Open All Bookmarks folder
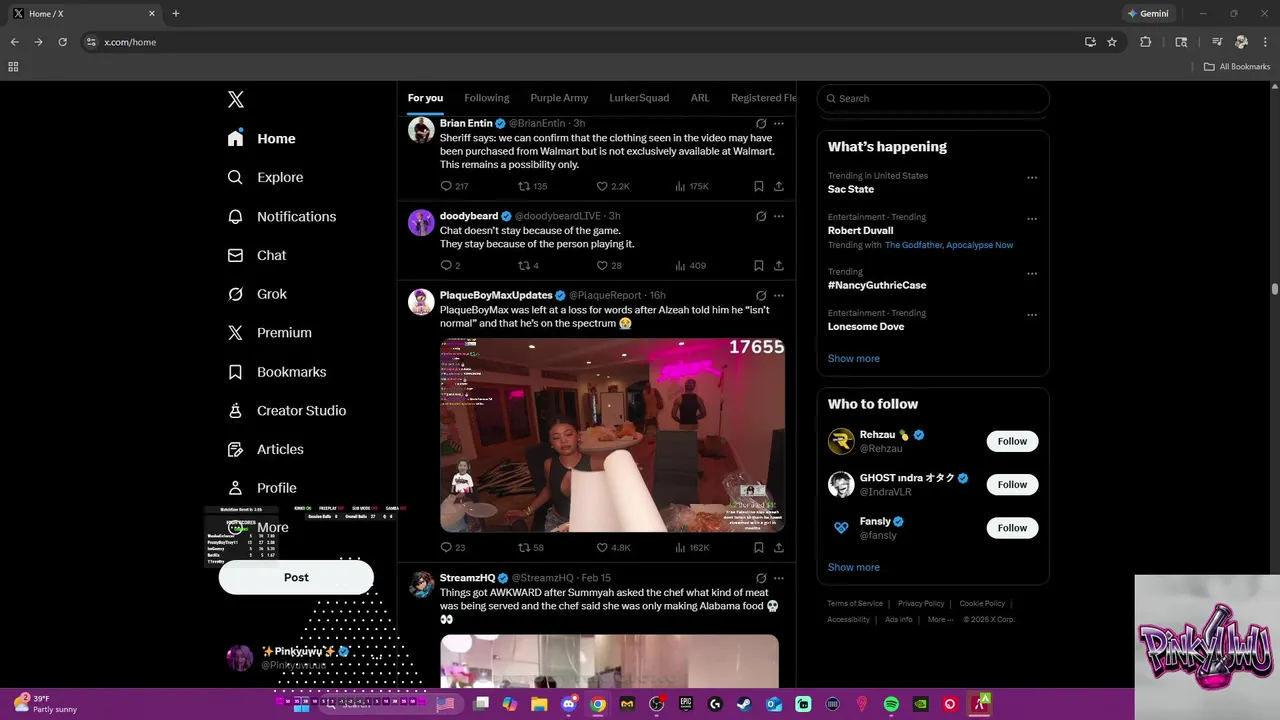Screen dimensions: 1280x720 [x=1237, y=67]
